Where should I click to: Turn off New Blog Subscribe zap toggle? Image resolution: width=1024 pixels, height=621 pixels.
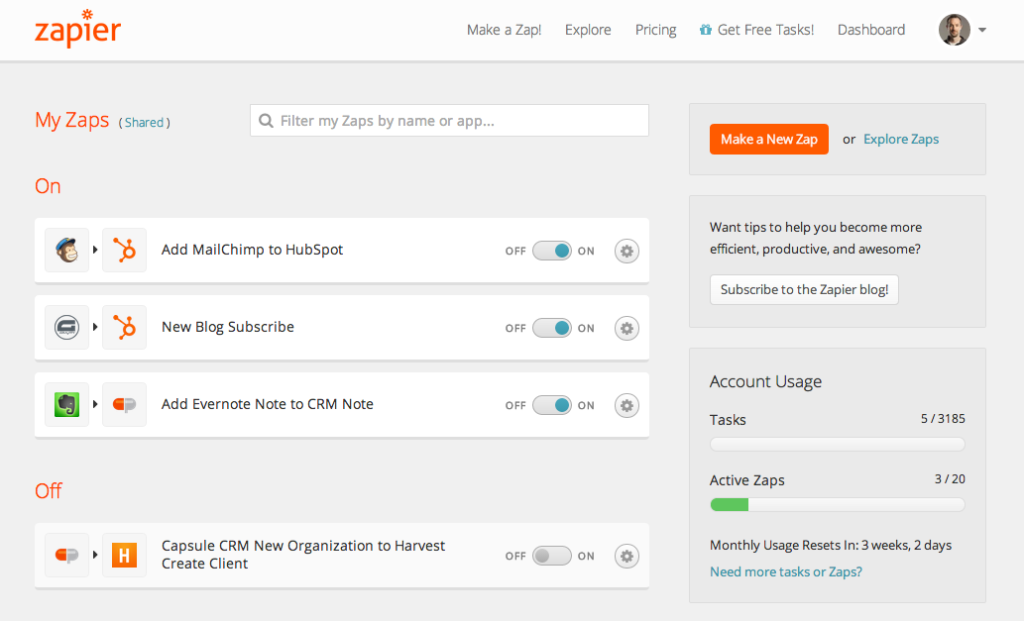552,328
